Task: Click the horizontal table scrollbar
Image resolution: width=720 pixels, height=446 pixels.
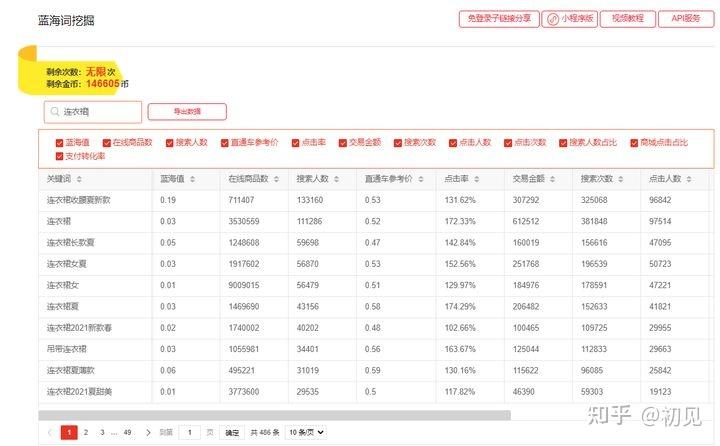Action: (275, 415)
